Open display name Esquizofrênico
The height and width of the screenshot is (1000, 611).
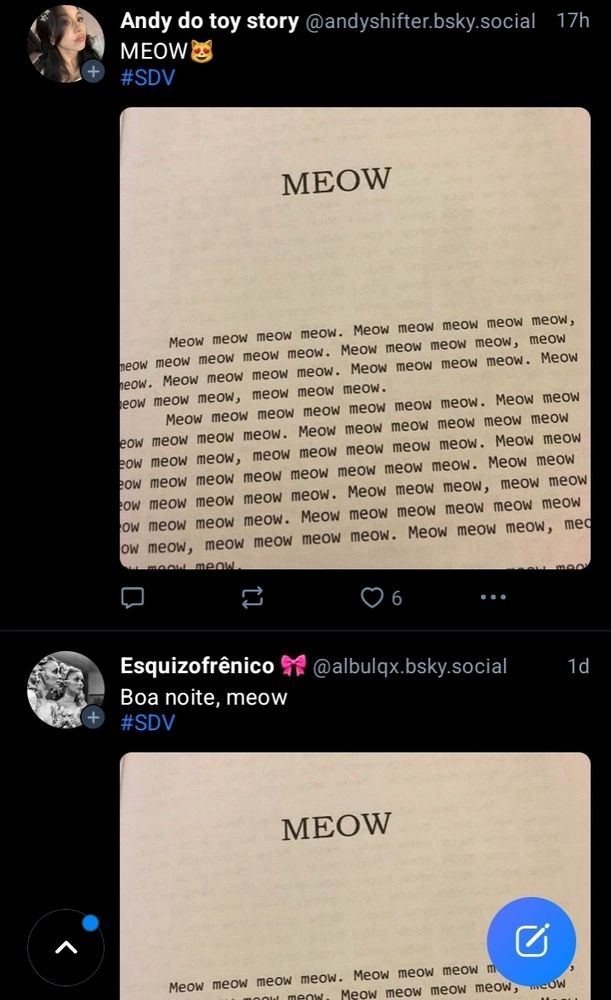click(x=197, y=666)
